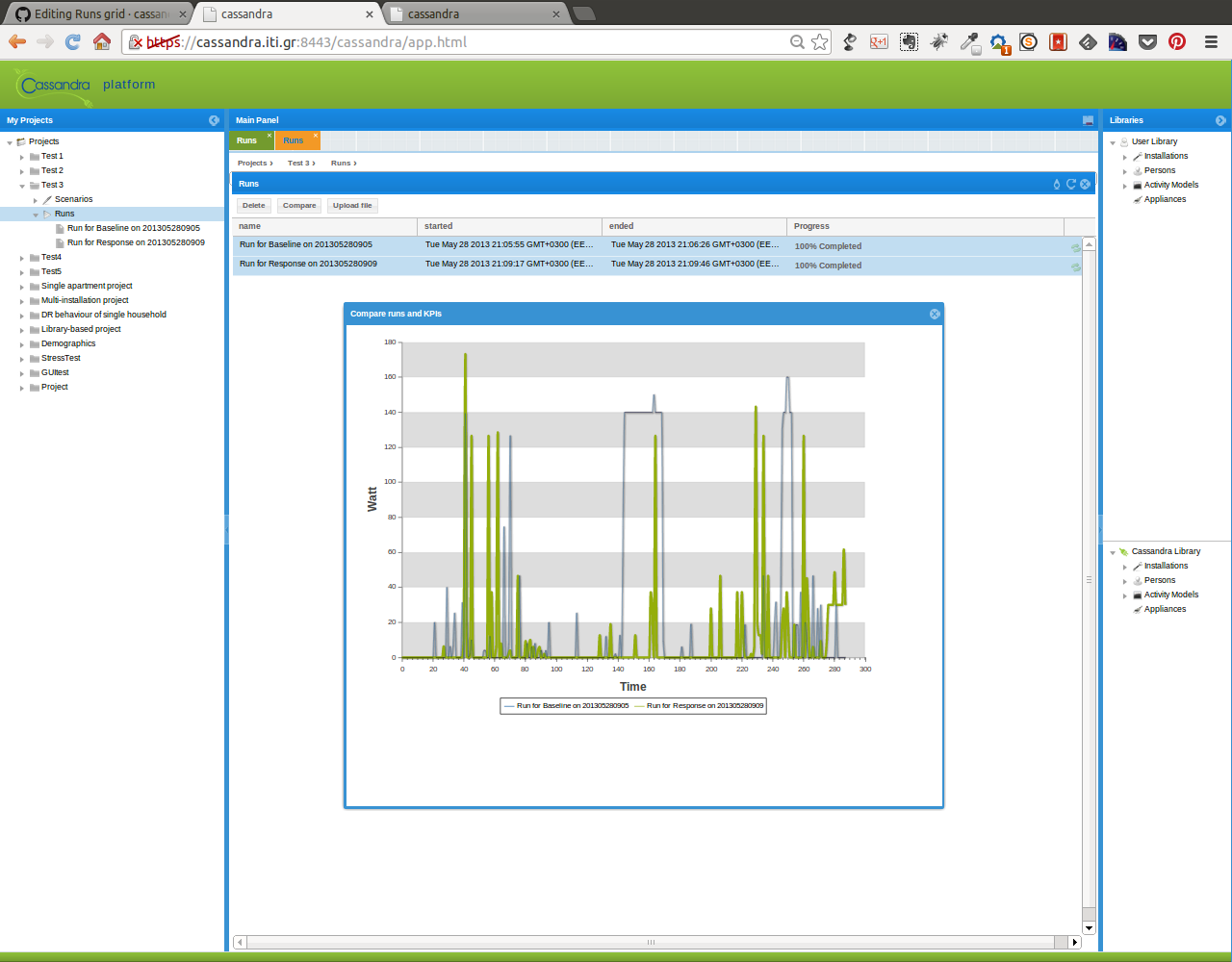Open the Chrome hamburger menu
Screen dimensions: 1232x962
point(1211,41)
